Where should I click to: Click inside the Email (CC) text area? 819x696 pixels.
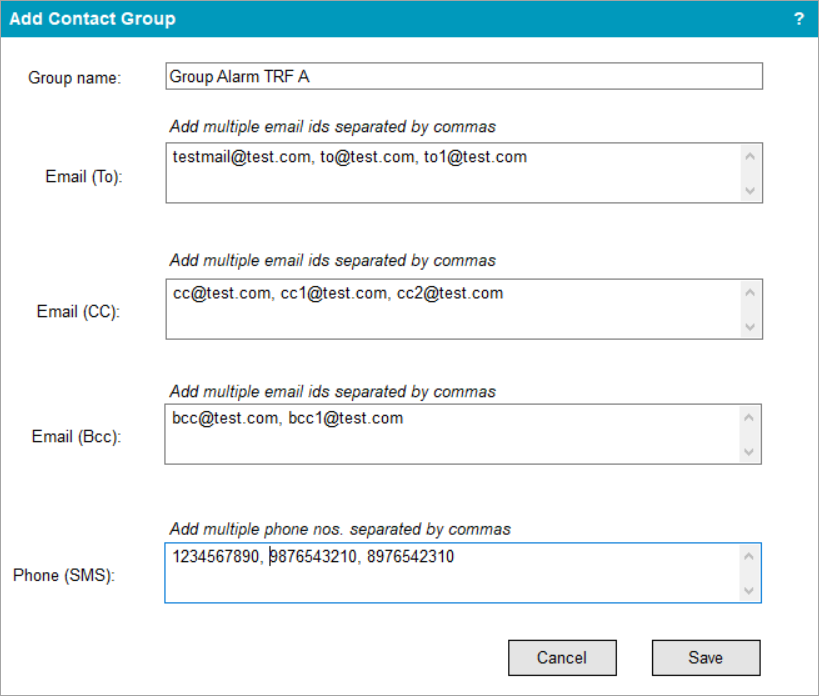click(x=453, y=309)
